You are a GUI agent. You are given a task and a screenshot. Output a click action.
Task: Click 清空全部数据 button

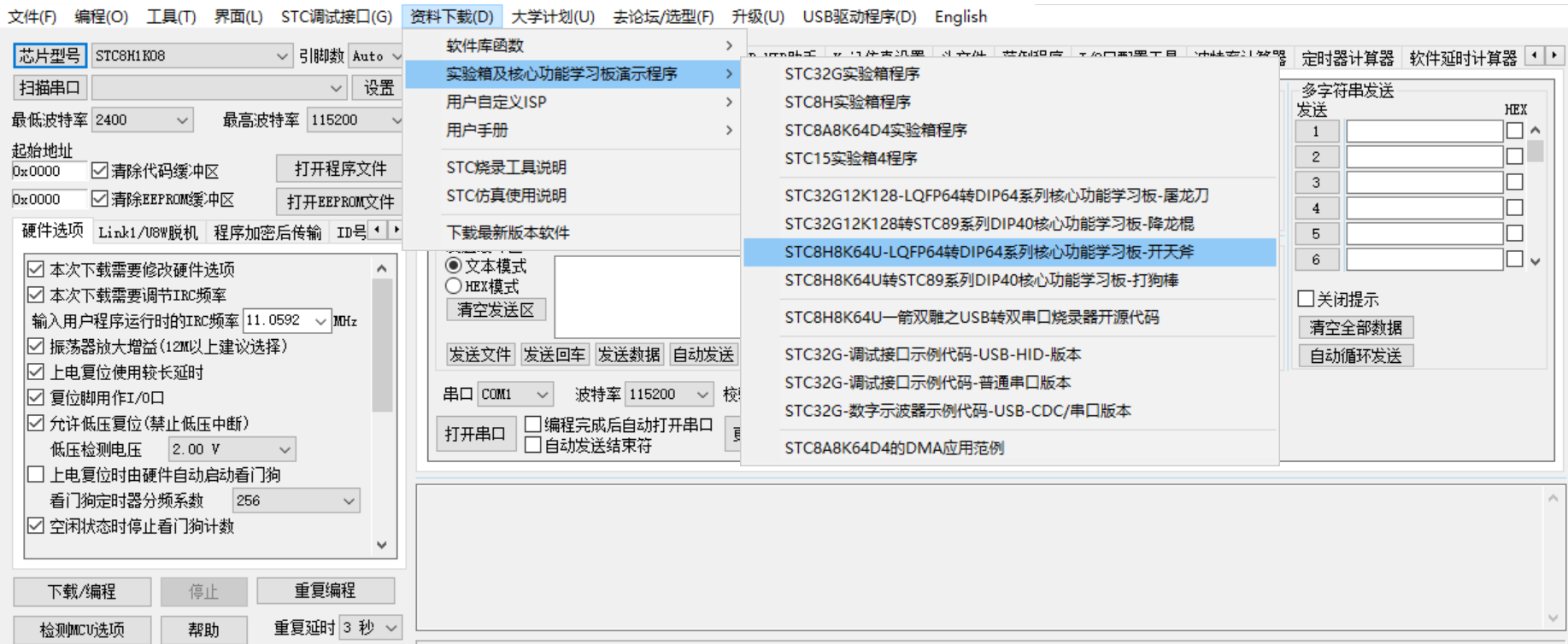tap(1356, 328)
